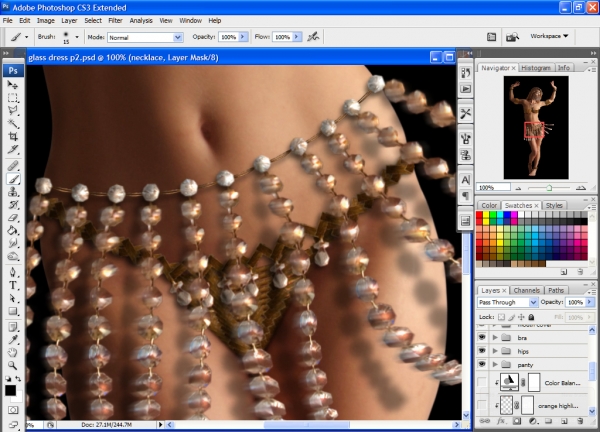Image resolution: width=600 pixels, height=432 pixels.
Task: Select the Paint Bucket tool
Action: pyautogui.click(x=13, y=230)
